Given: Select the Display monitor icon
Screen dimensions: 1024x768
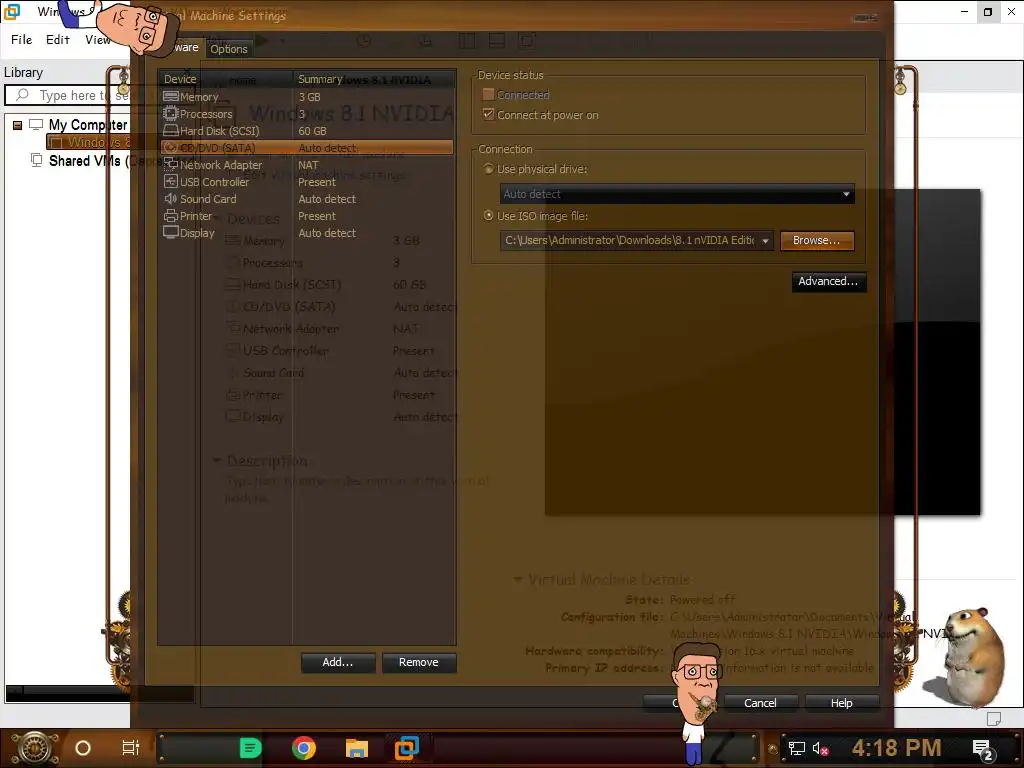Looking at the screenshot, I should tap(170, 232).
